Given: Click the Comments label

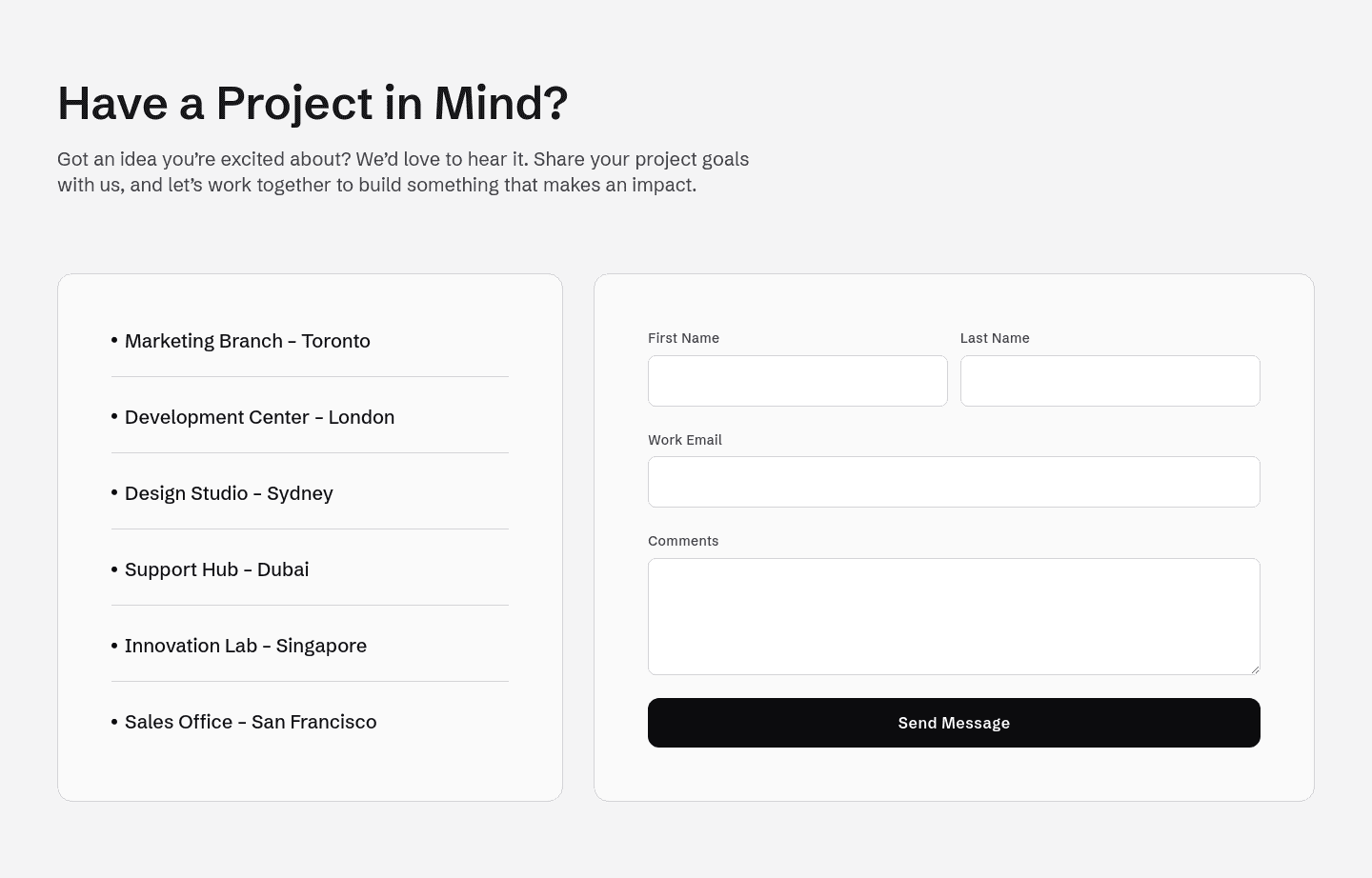Looking at the screenshot, I should pos(683,541).
